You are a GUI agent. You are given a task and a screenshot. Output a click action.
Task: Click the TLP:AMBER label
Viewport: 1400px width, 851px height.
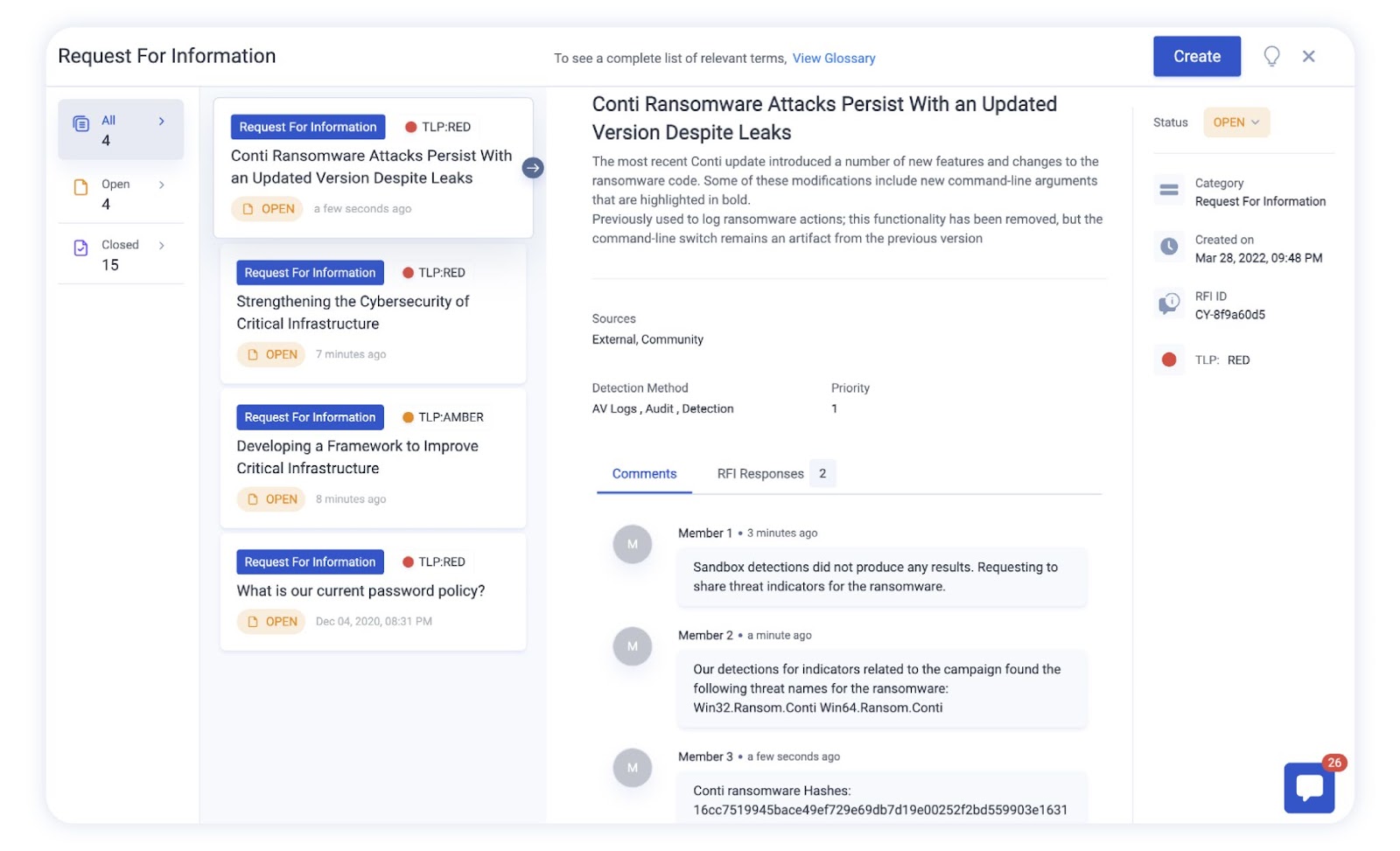coord(451,417)
